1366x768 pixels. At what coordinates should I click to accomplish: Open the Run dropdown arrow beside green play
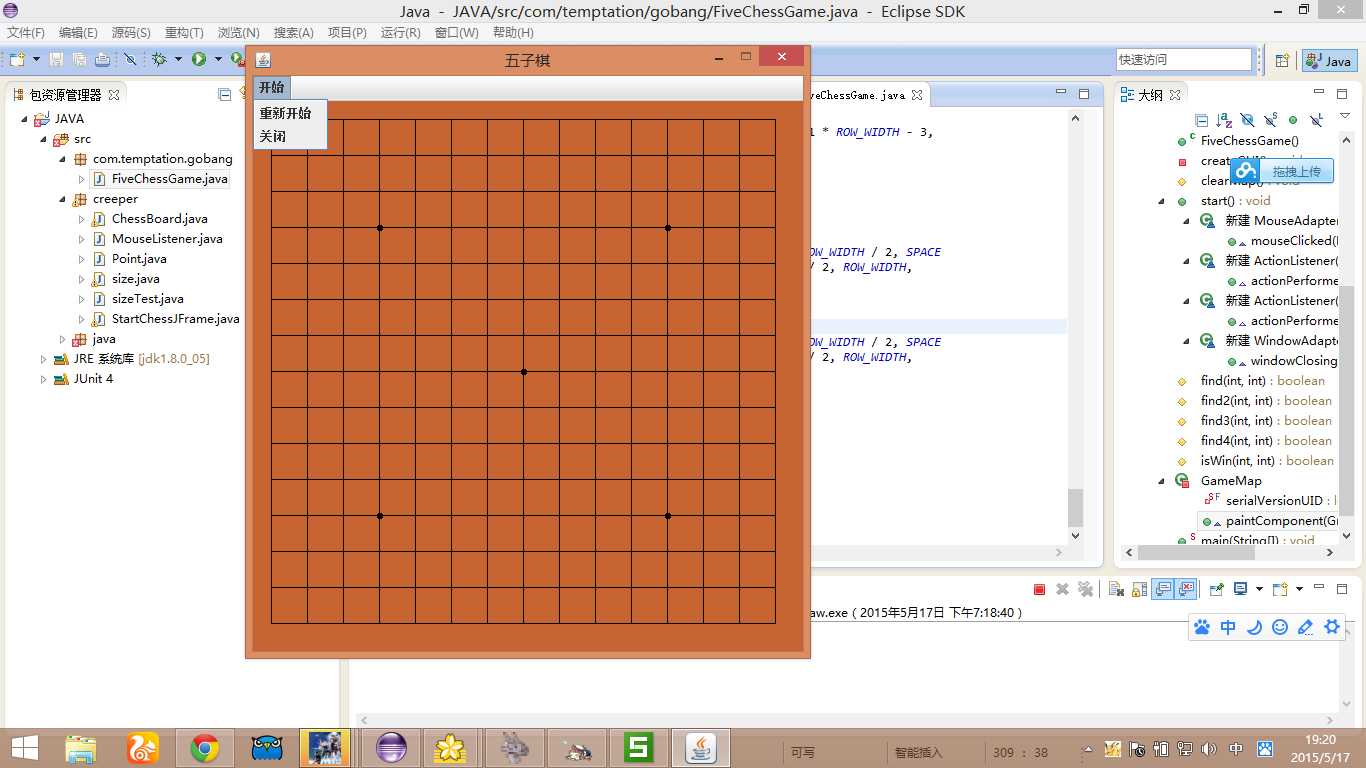click(x=217, y=60)
